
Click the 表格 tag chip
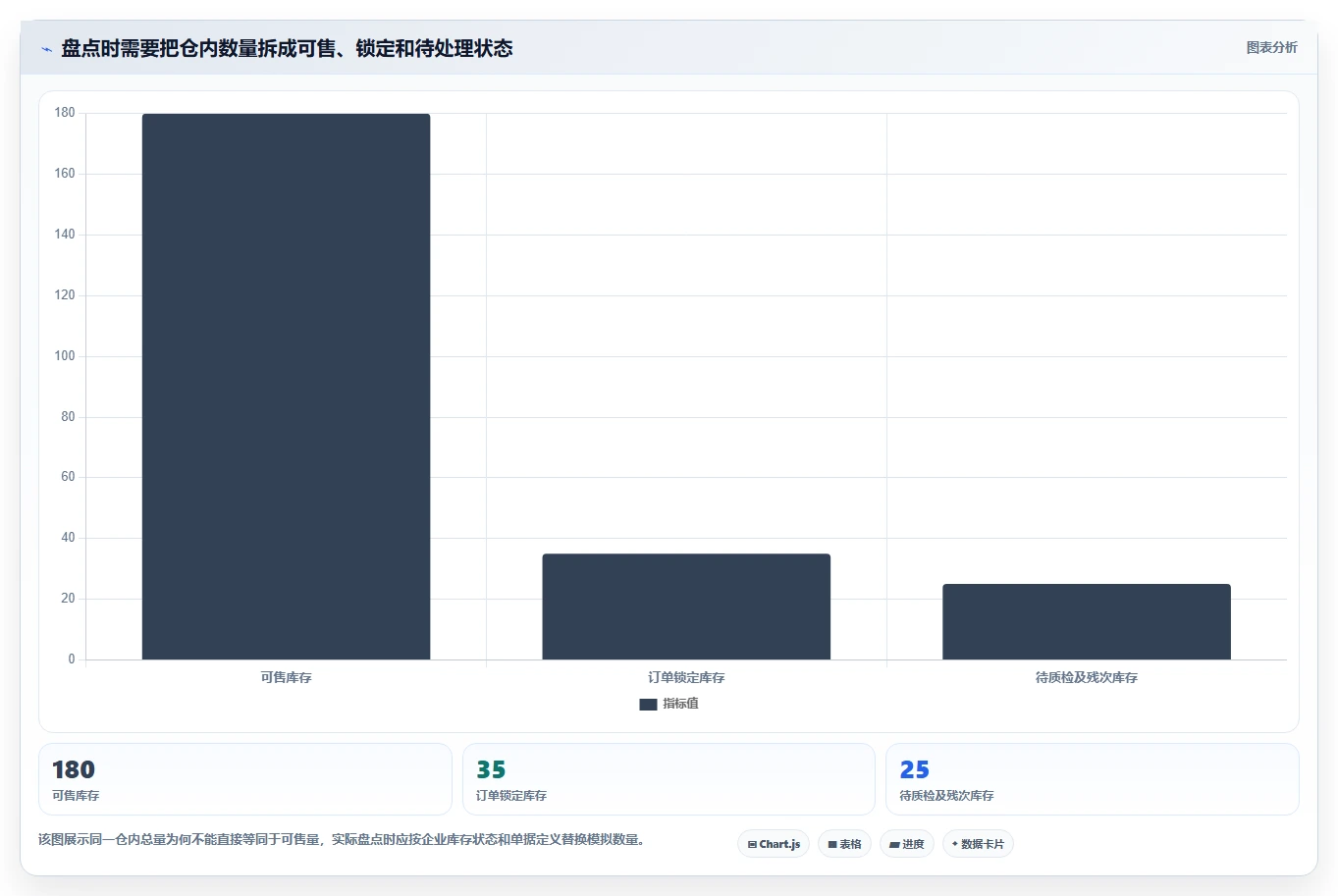pyautogui.click(x=844, y=844)
